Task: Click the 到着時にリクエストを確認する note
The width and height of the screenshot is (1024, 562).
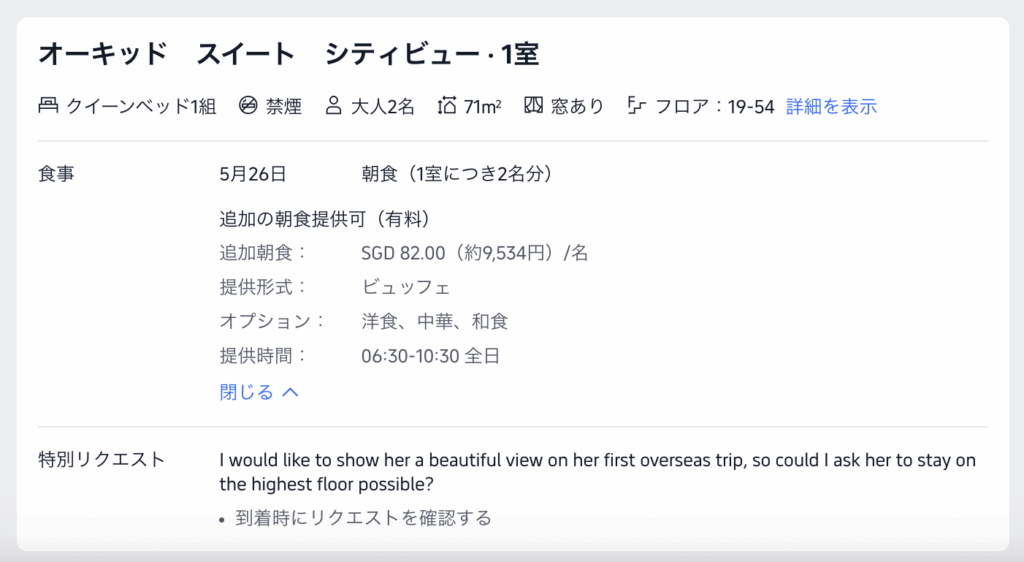Action: 363,518
